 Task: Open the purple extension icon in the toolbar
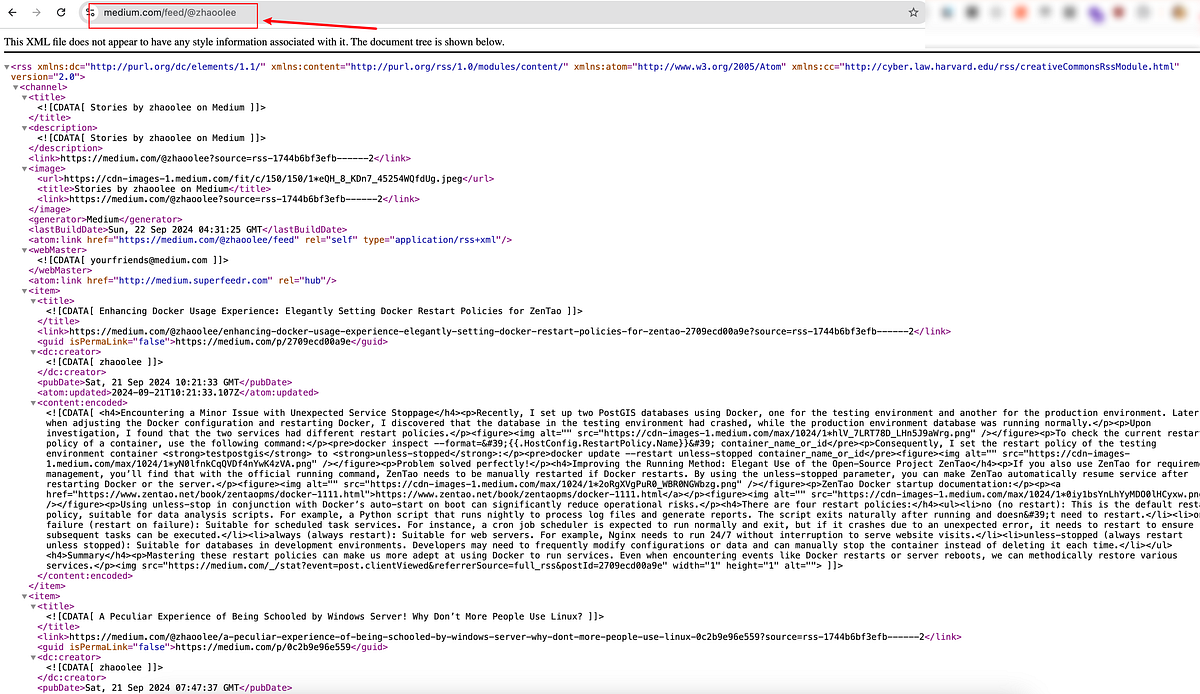tap(1096, 11)
